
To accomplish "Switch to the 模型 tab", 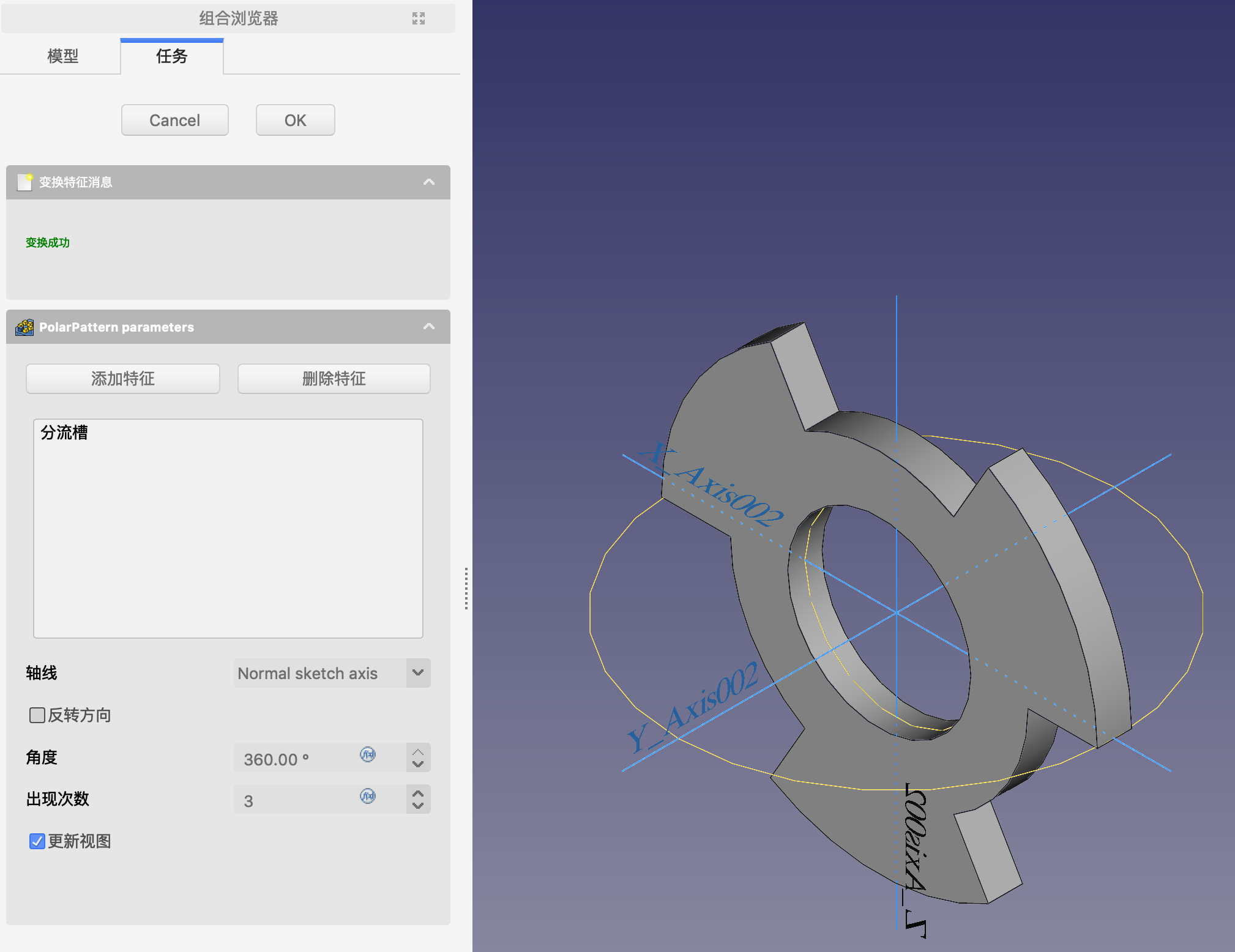I will pos(62,56).
